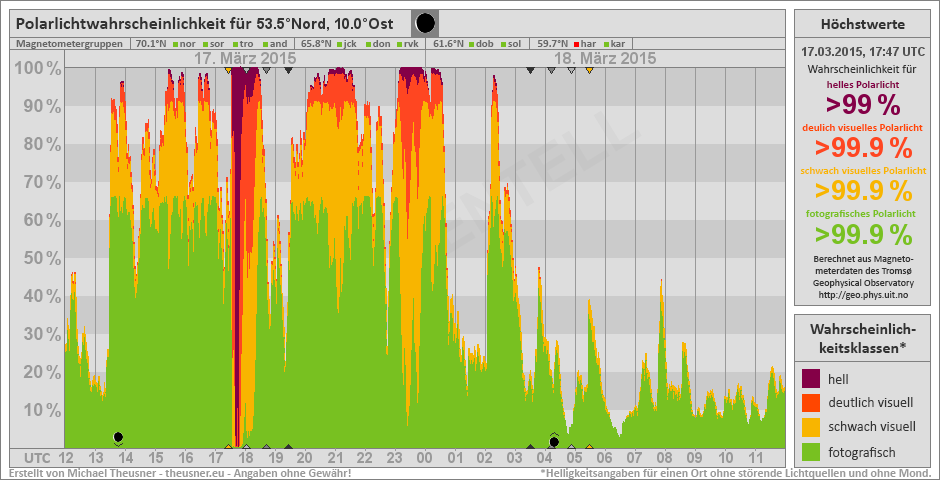Click the '59.7°N' latitude group label

point(554,44)
